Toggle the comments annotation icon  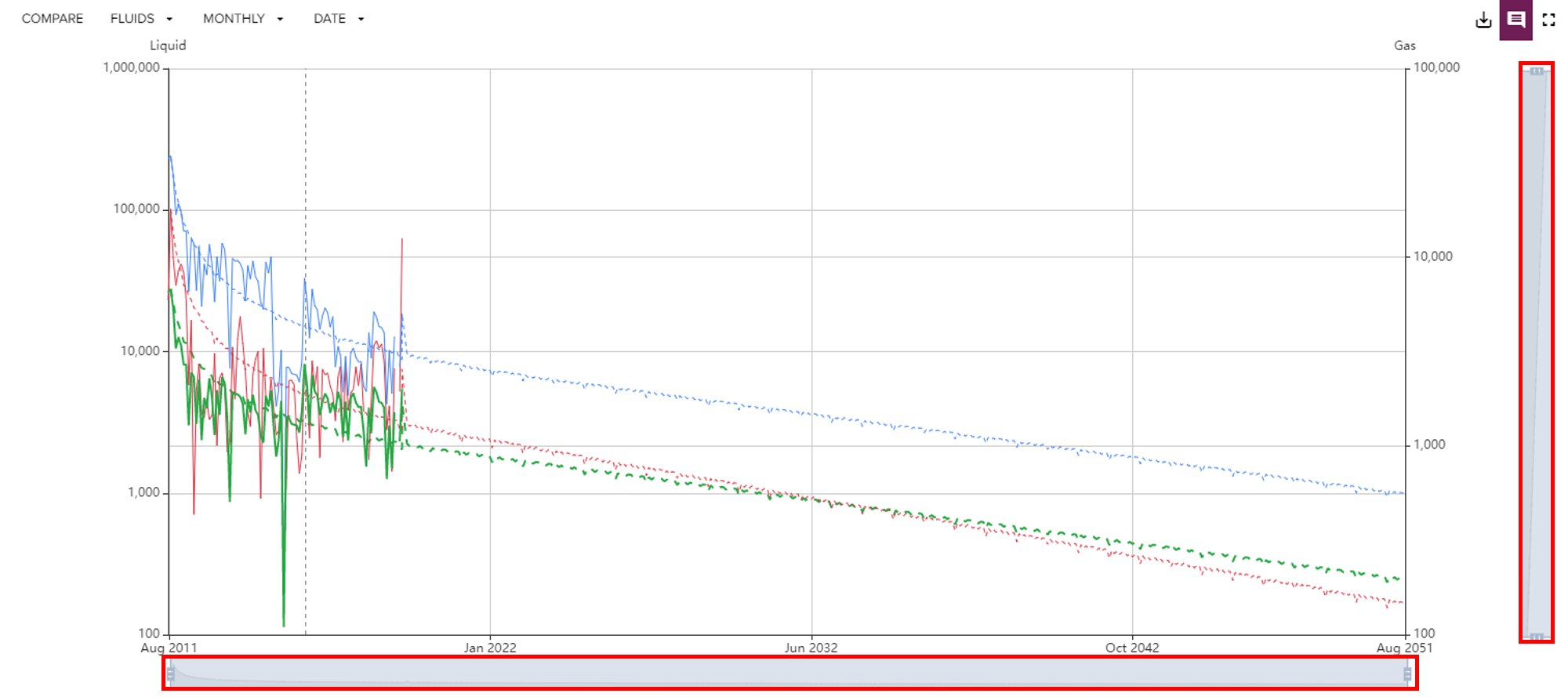pos(1515,20)
